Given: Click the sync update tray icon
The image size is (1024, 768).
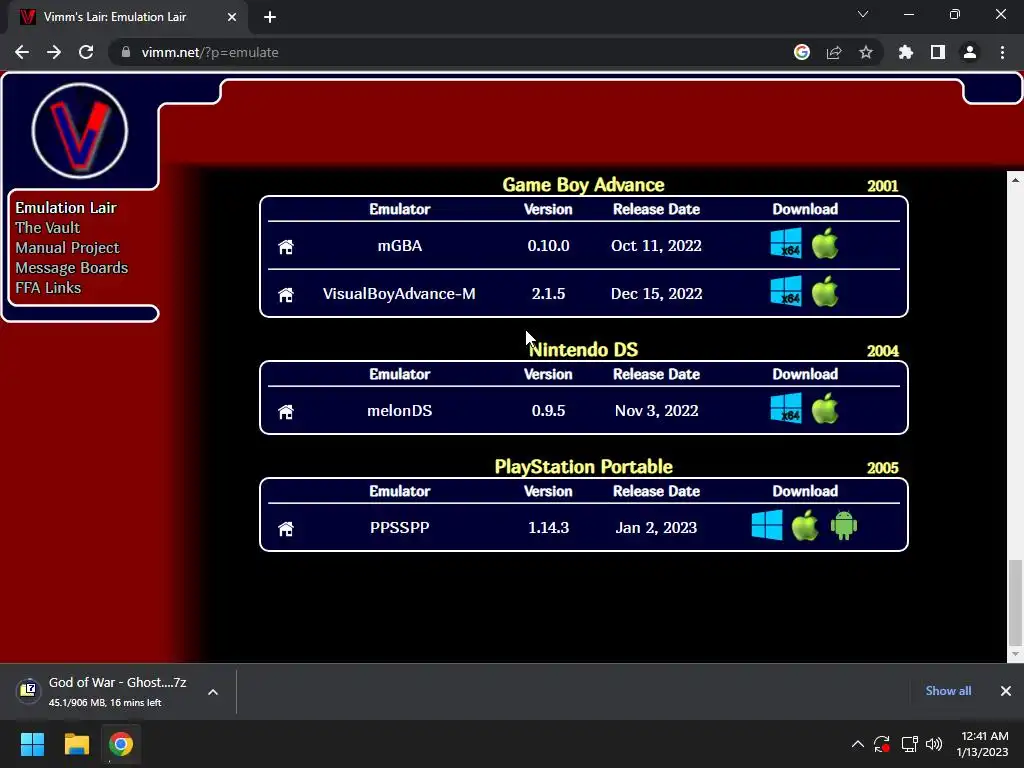Looking at the screenshot, I should (x=882, y=744).
